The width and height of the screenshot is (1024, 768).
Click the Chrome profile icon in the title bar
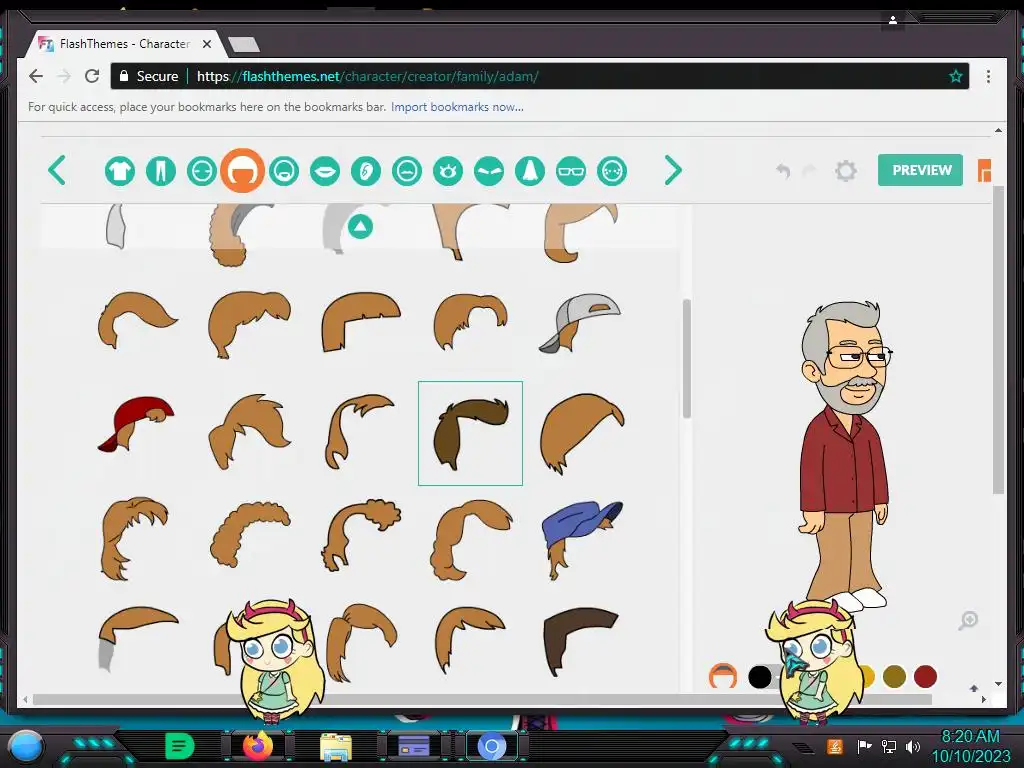coord(893,20)
